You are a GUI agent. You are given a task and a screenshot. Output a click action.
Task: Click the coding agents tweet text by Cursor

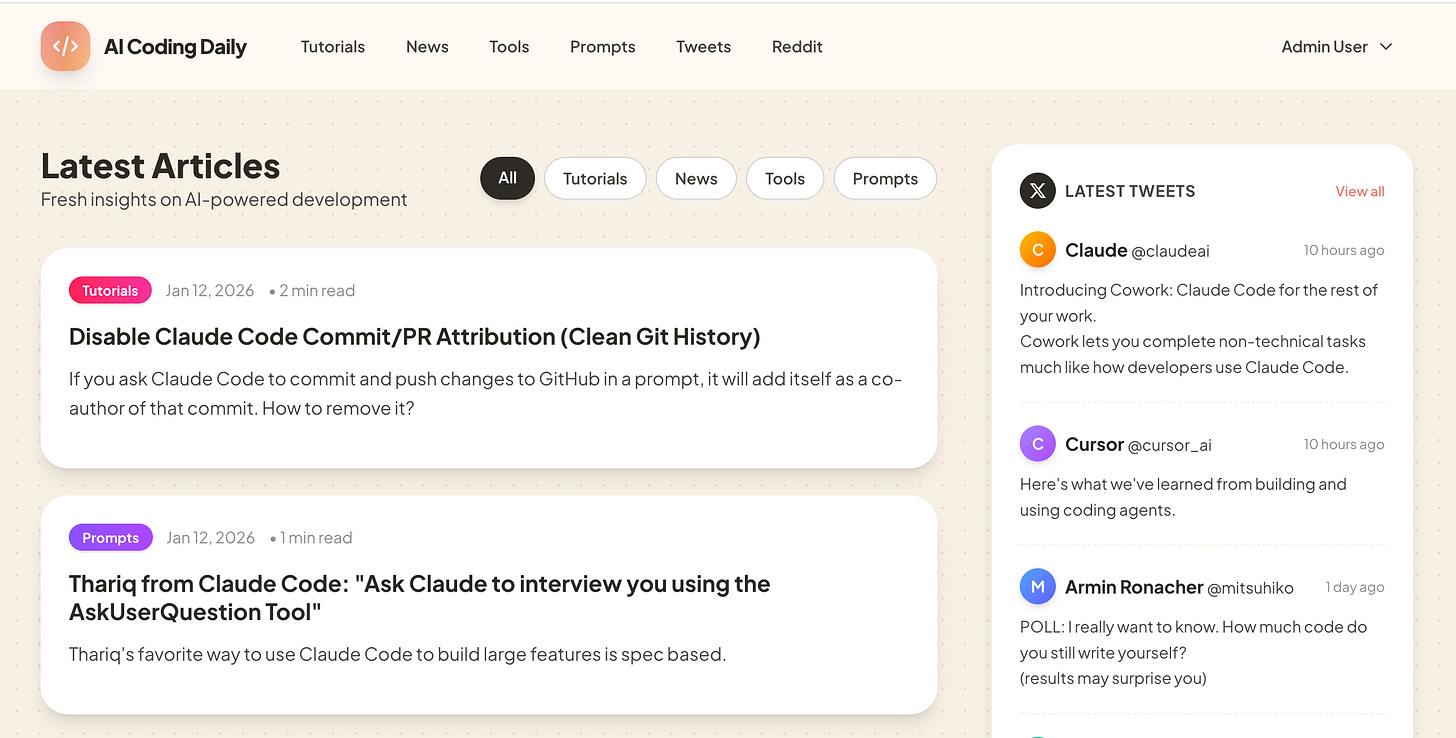1183,497
